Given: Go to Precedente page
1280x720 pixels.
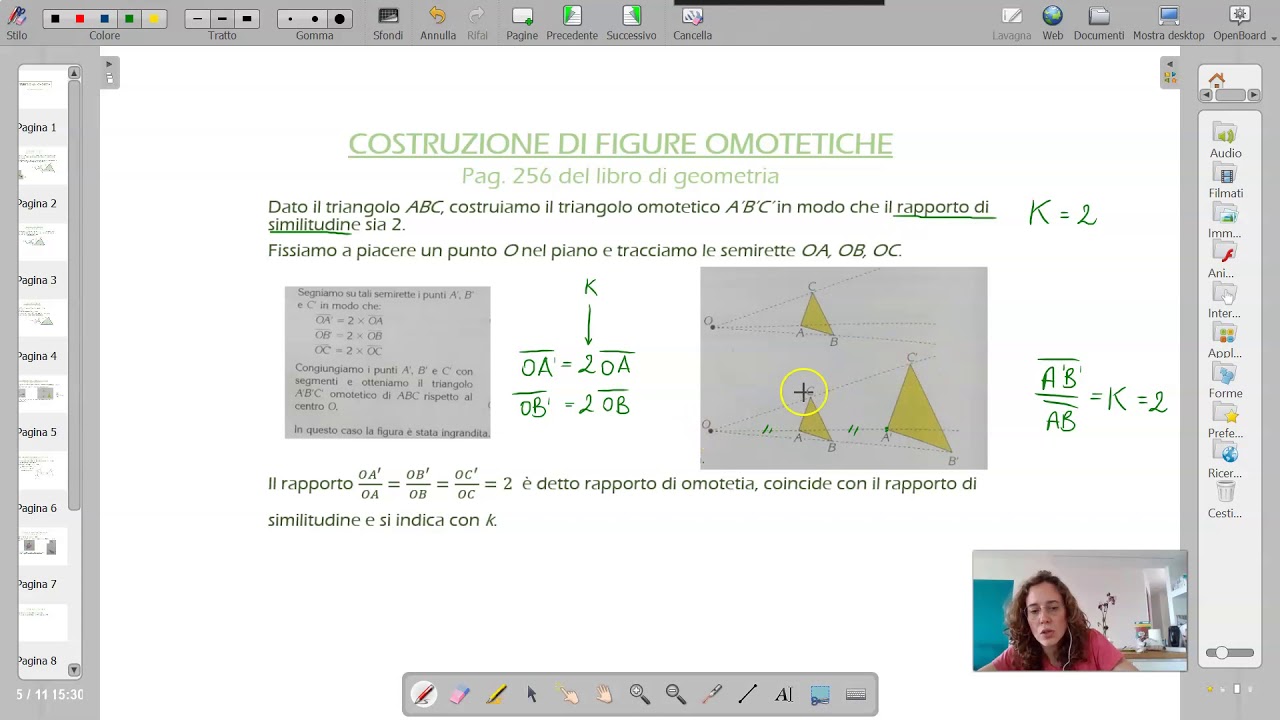Looking at the screenshot, I should [x=572, y=23].
